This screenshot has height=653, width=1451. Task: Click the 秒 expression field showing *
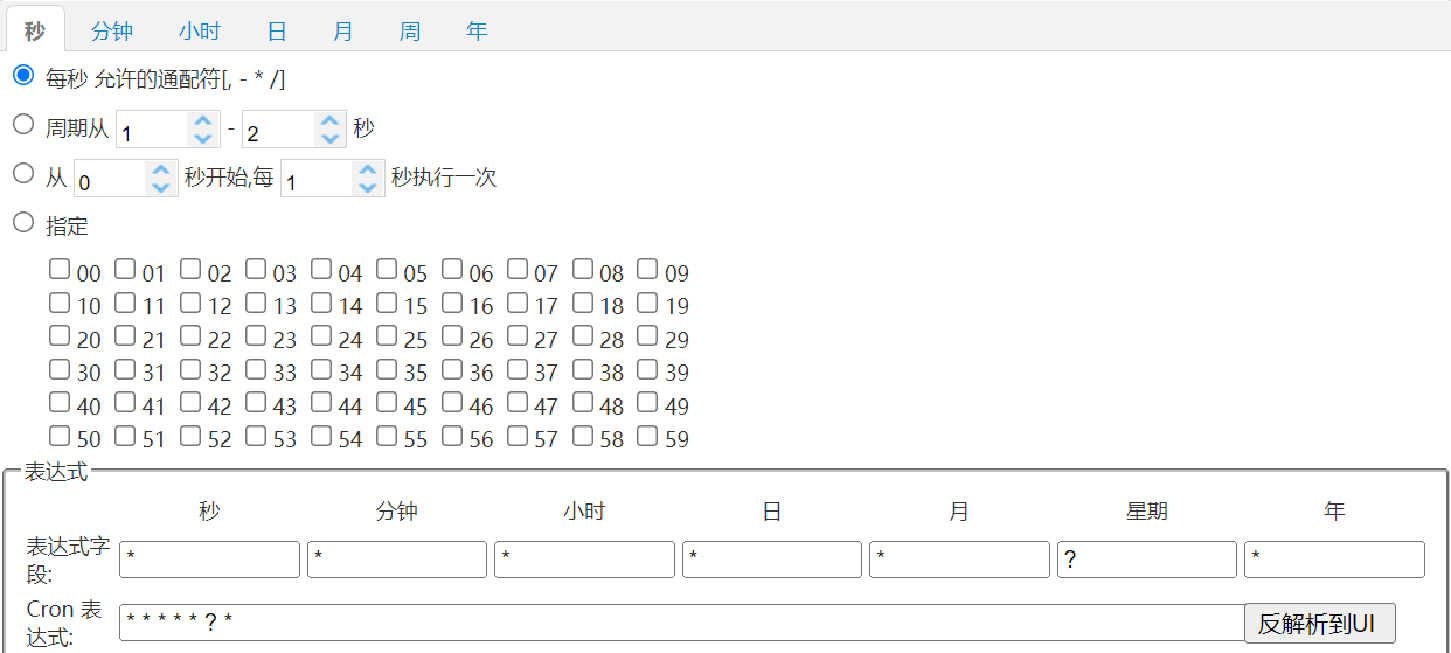click(209, 559)
